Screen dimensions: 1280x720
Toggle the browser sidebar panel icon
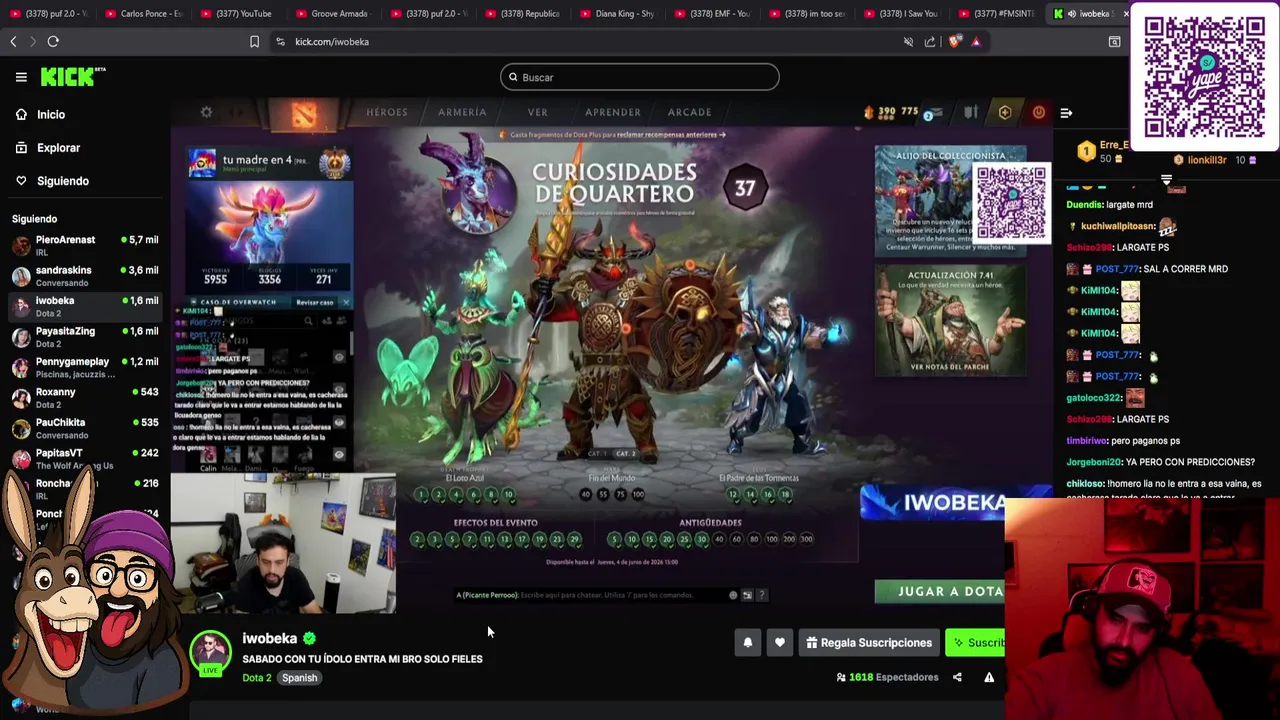tap(1114, 41)
